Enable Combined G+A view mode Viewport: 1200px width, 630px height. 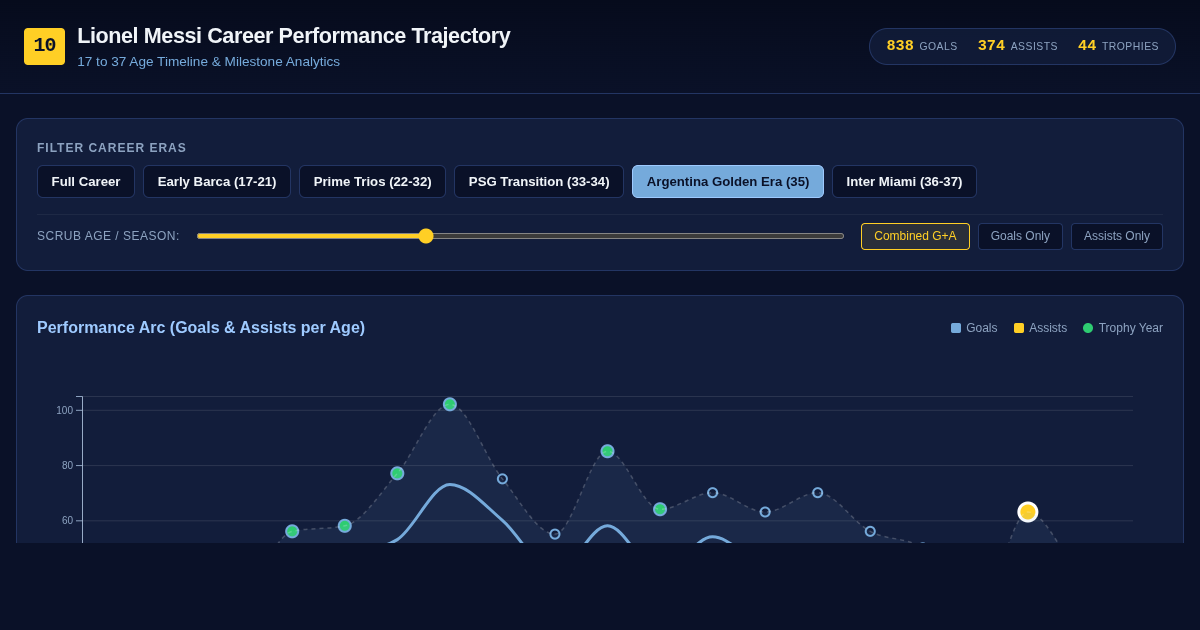915,236
